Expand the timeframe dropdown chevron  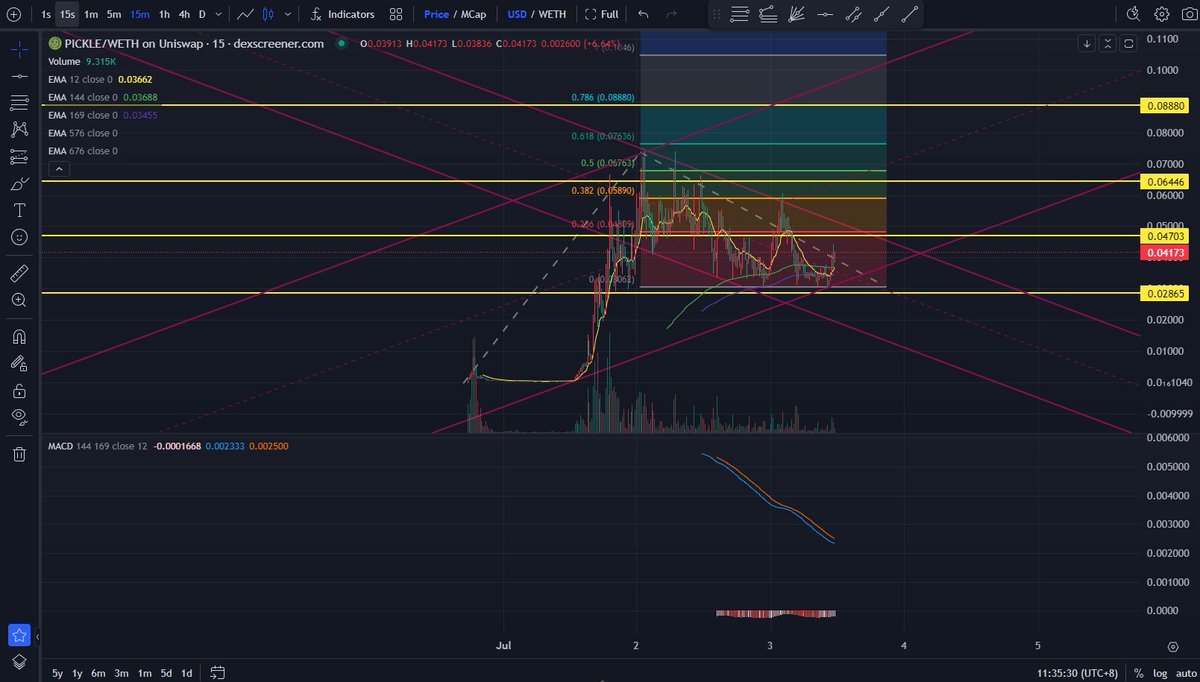tap(218, 15)
